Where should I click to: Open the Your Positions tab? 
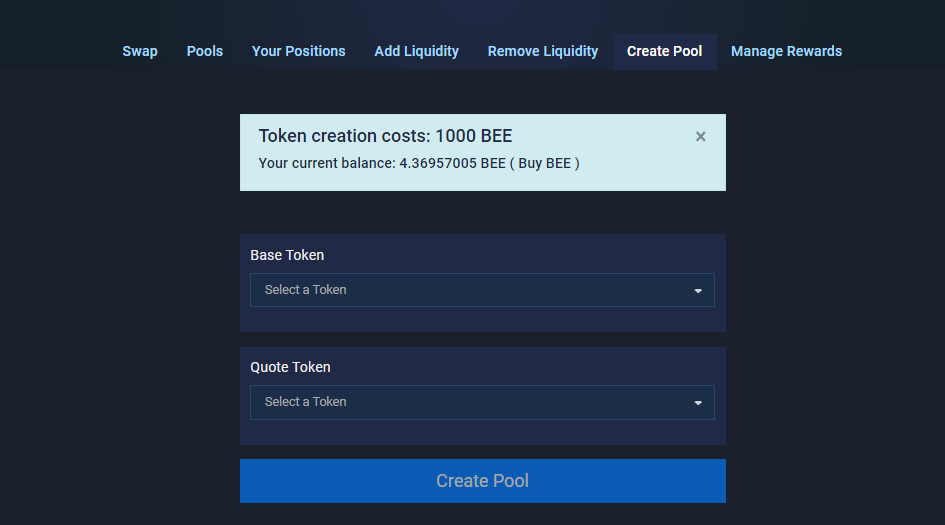pos(298,51)
